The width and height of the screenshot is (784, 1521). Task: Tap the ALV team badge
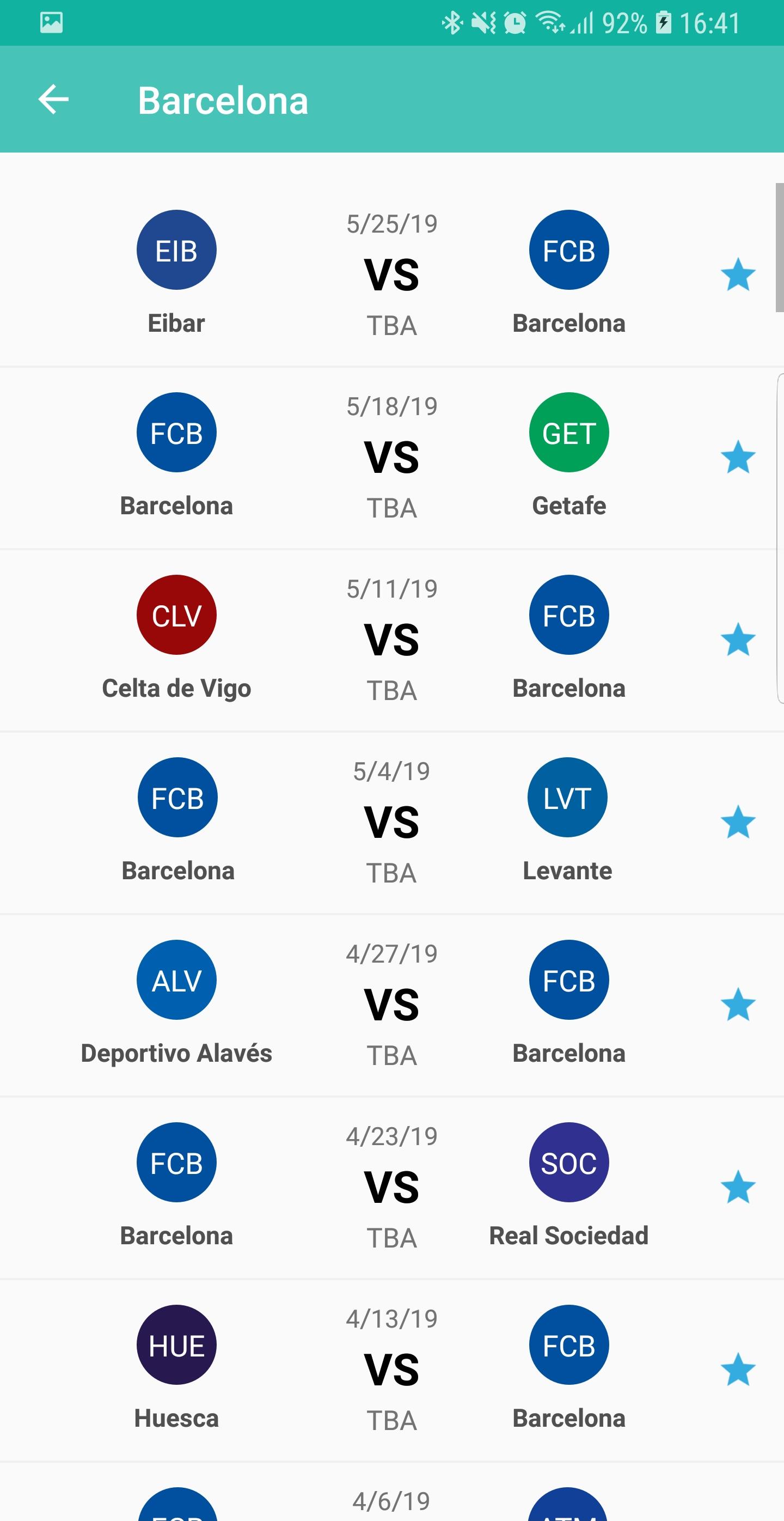(176, 979)
